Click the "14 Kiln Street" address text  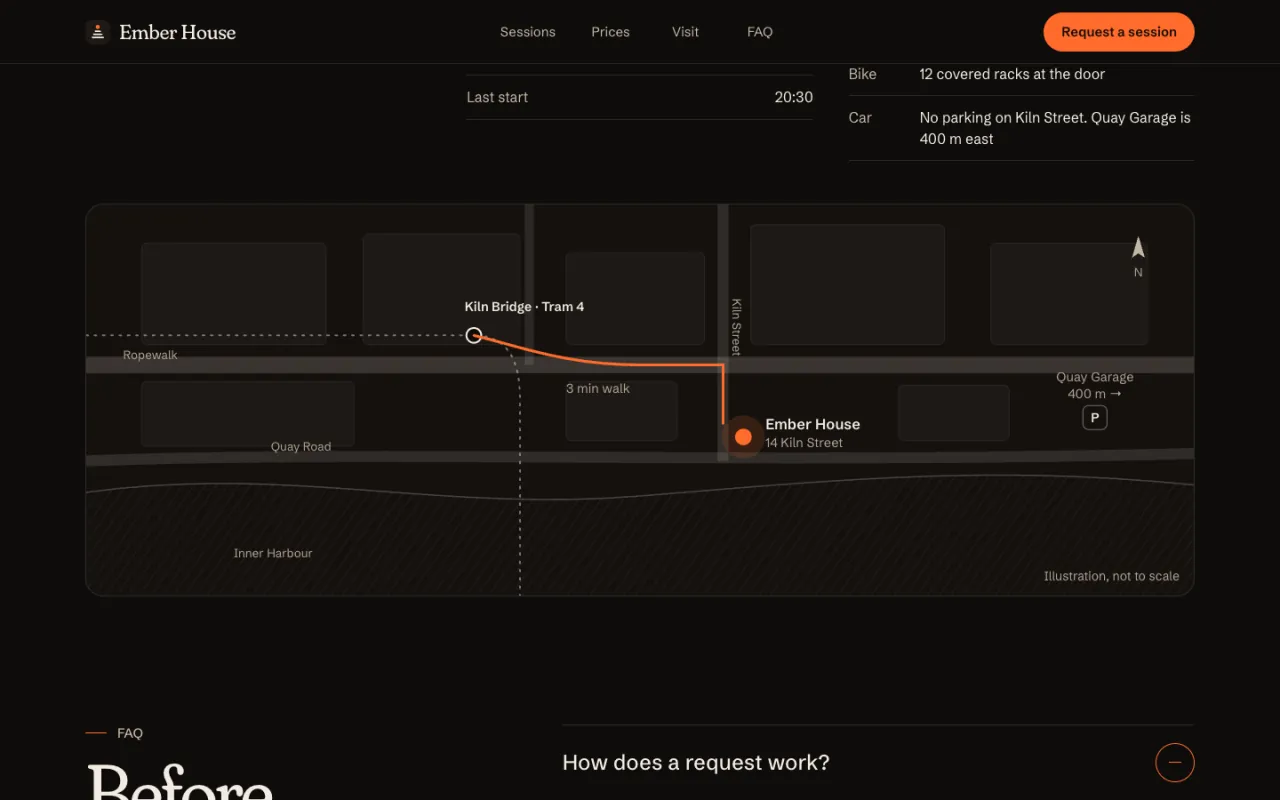pos(804,443)
